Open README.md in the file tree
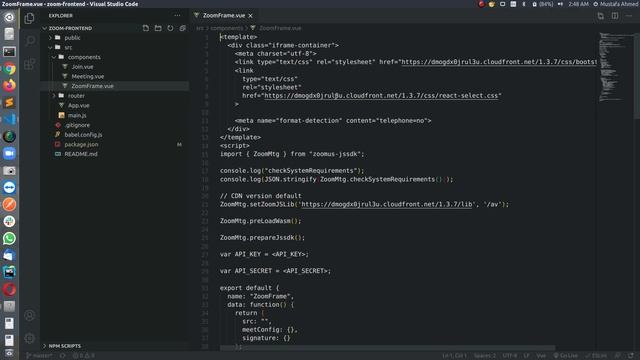Screen dimensions: 640x360 (x=114, y=154)
